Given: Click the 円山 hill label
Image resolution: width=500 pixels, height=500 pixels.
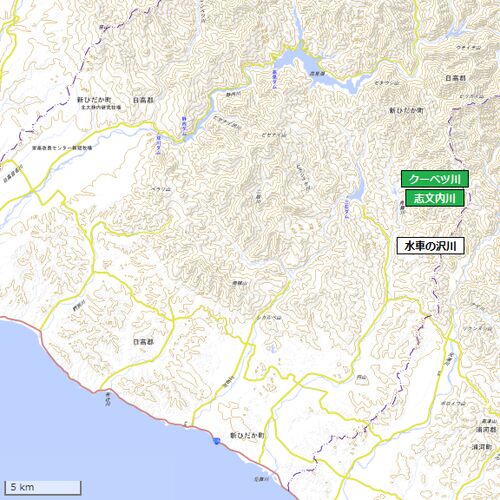Looking at the screenshot, I should point(361,377).
